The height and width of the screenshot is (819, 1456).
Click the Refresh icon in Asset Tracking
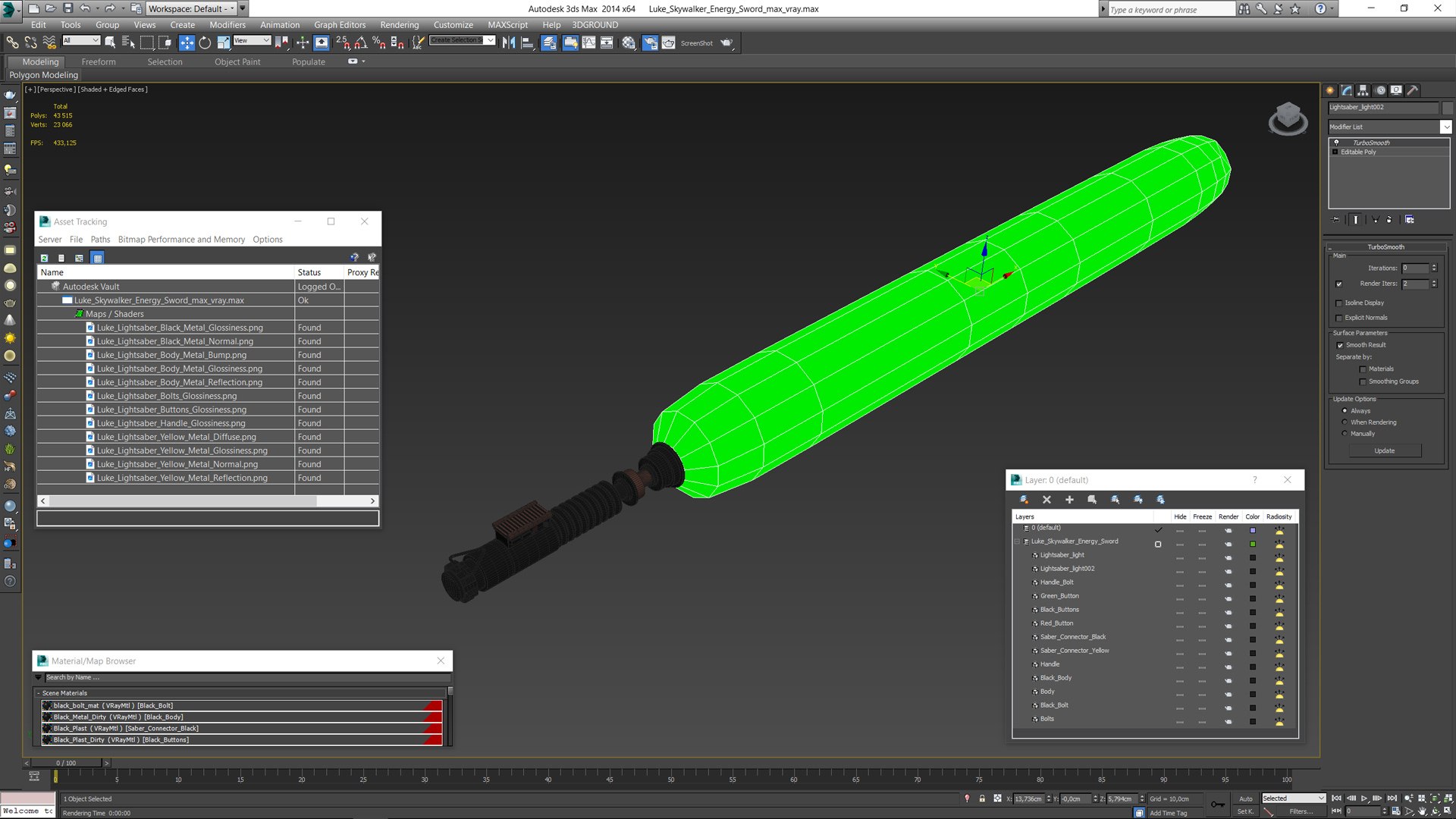pyautogui.click(x=44, y=258)
